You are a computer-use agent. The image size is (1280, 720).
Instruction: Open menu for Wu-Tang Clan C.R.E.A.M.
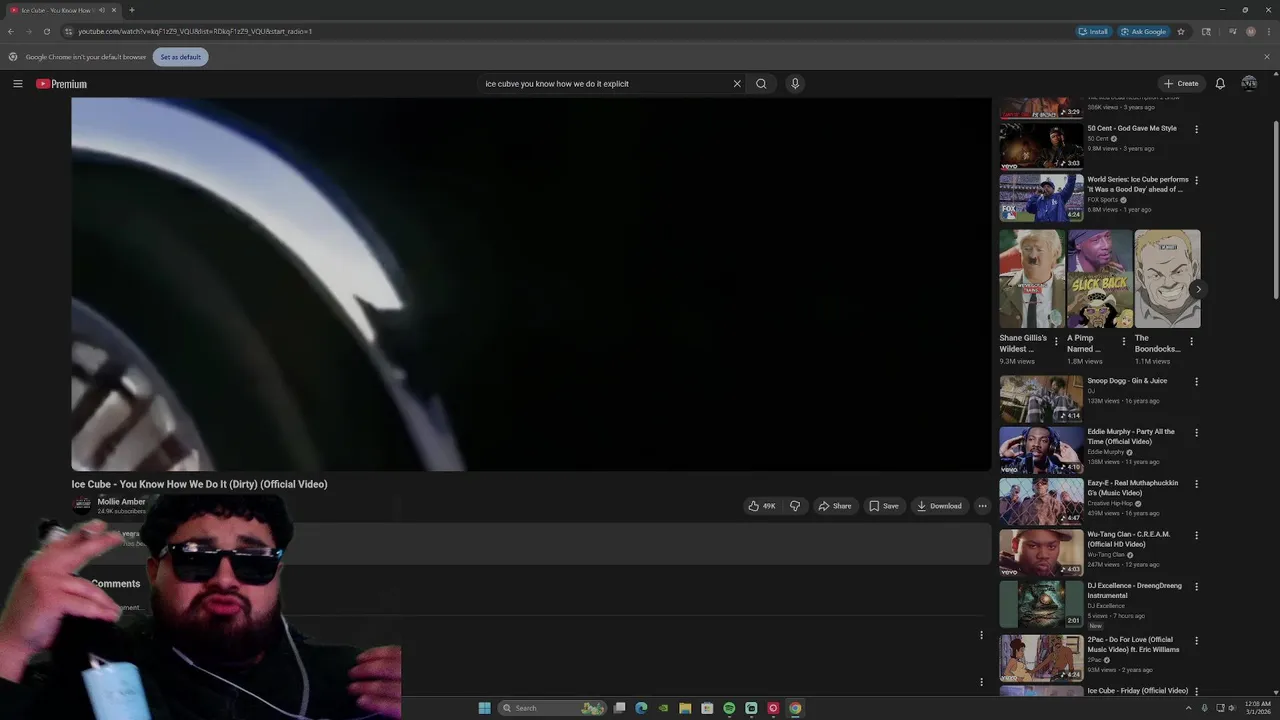(1196, 535)
